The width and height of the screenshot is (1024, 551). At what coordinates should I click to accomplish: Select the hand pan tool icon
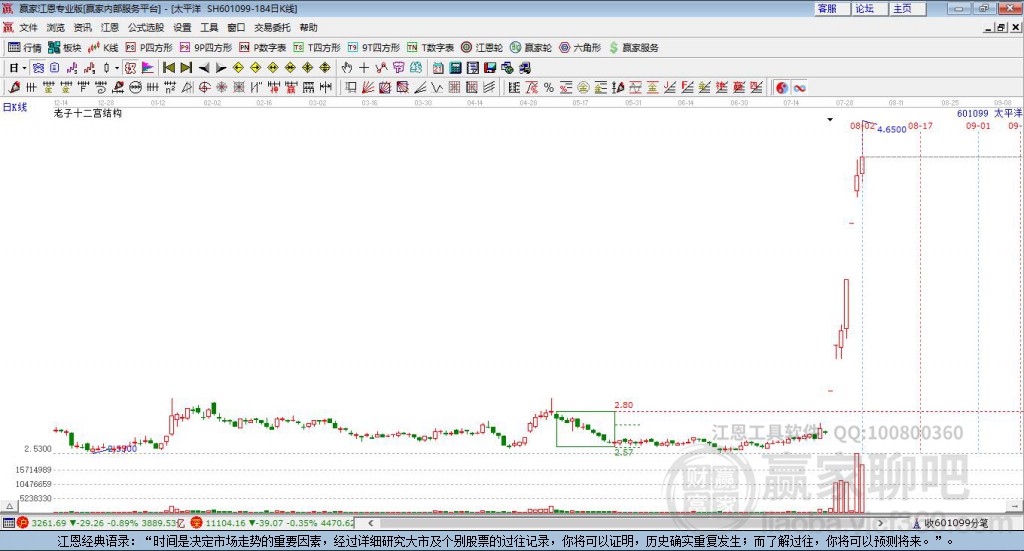(x=347, y=68)
